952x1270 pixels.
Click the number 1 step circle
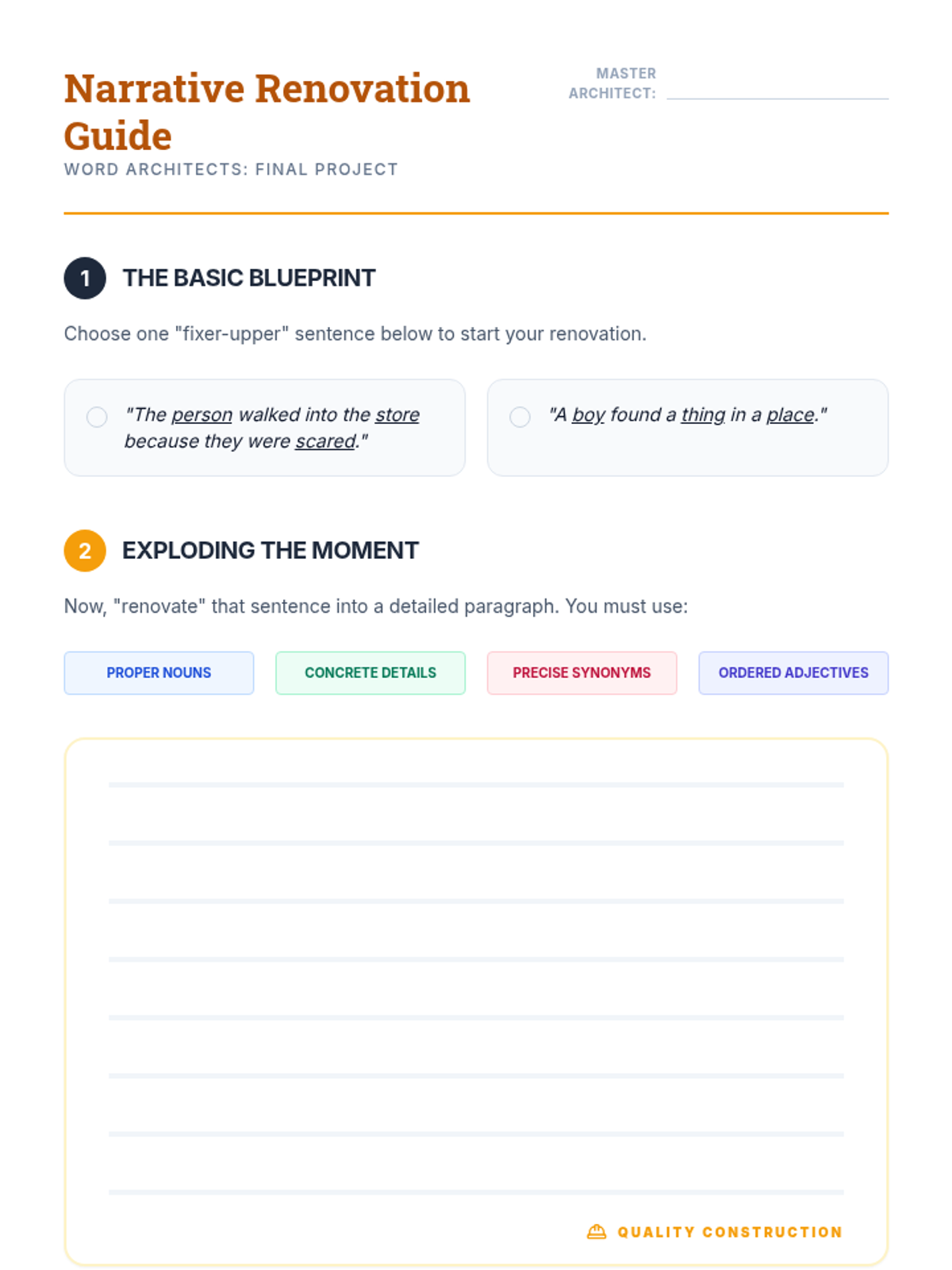85,279
